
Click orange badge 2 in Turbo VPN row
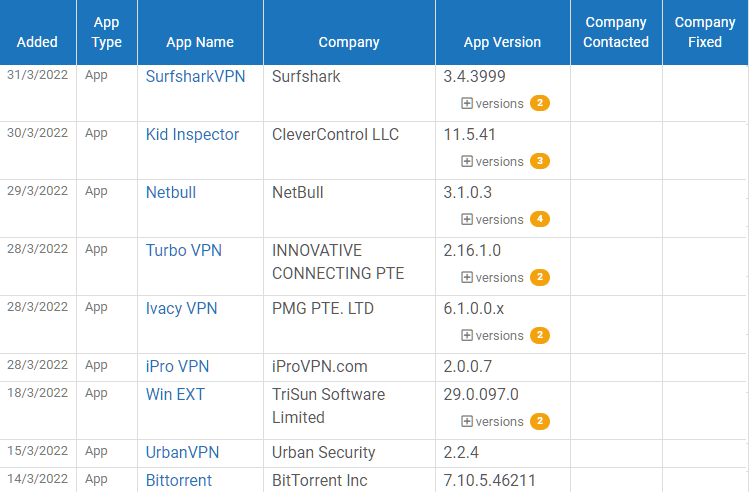tap(540, 278)
